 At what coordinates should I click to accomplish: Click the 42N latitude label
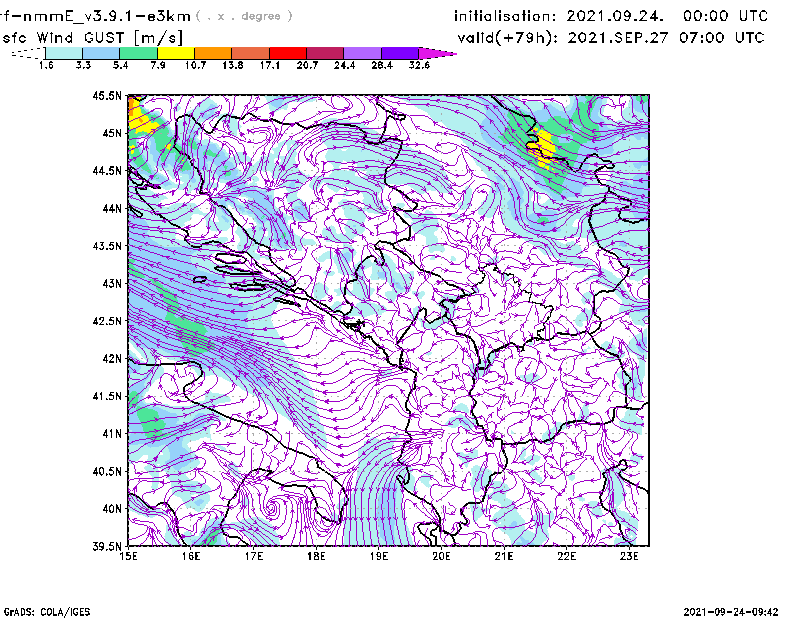click(x=112, y=358)
